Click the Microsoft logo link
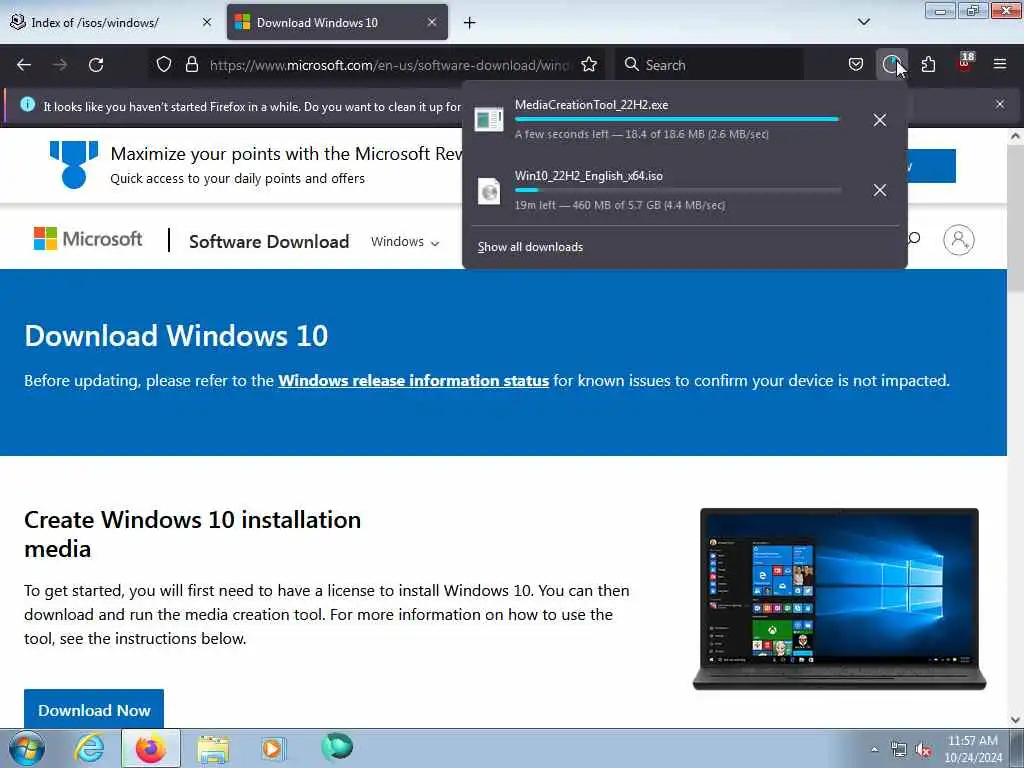The width and height of the screenshot is (1024, 768). [88, 239]
